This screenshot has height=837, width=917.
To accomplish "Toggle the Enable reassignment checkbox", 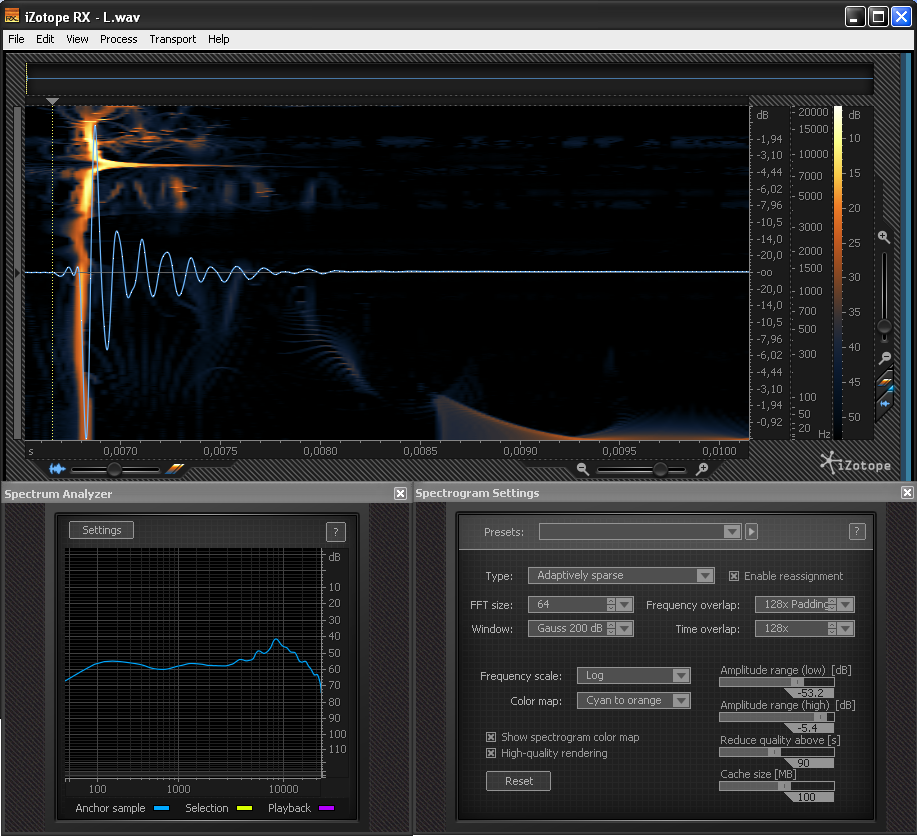I will coord(733,576).
